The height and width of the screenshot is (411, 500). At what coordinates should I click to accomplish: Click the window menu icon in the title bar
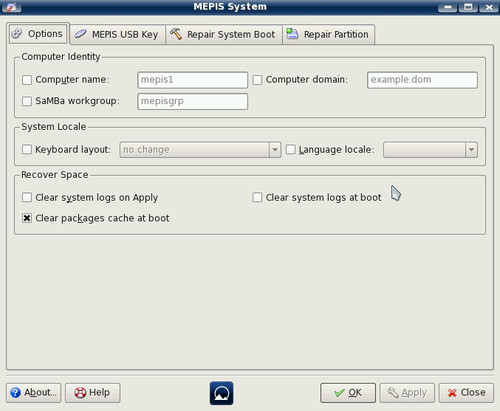pyautogui.click(x=11, y=7)
